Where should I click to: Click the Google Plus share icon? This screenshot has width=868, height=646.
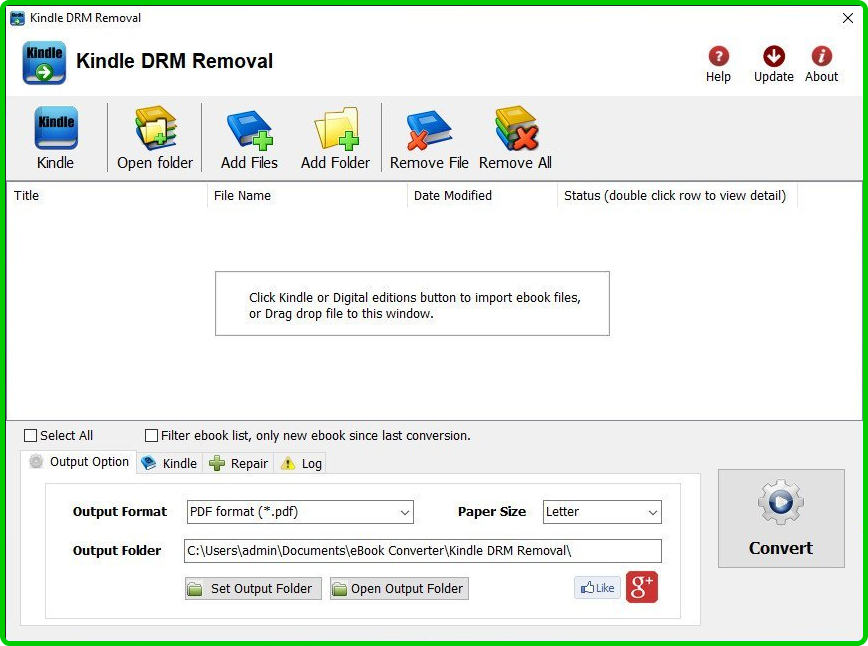(642, 587)
